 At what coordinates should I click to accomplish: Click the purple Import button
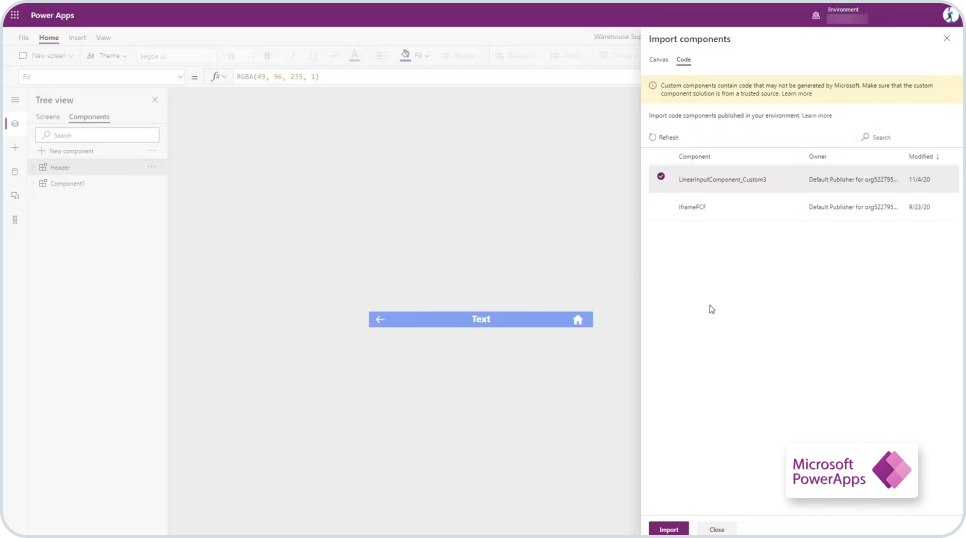(x=668, y=529)
